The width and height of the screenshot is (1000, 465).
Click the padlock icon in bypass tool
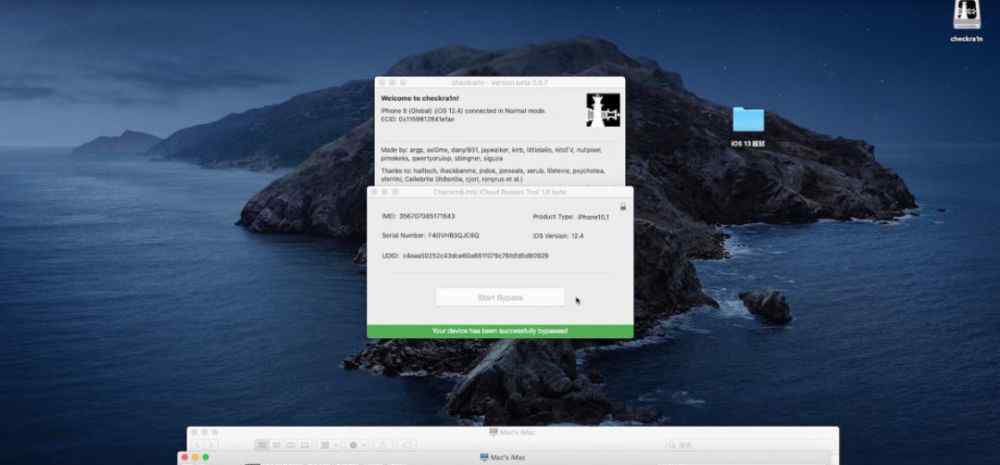(622, 207)
